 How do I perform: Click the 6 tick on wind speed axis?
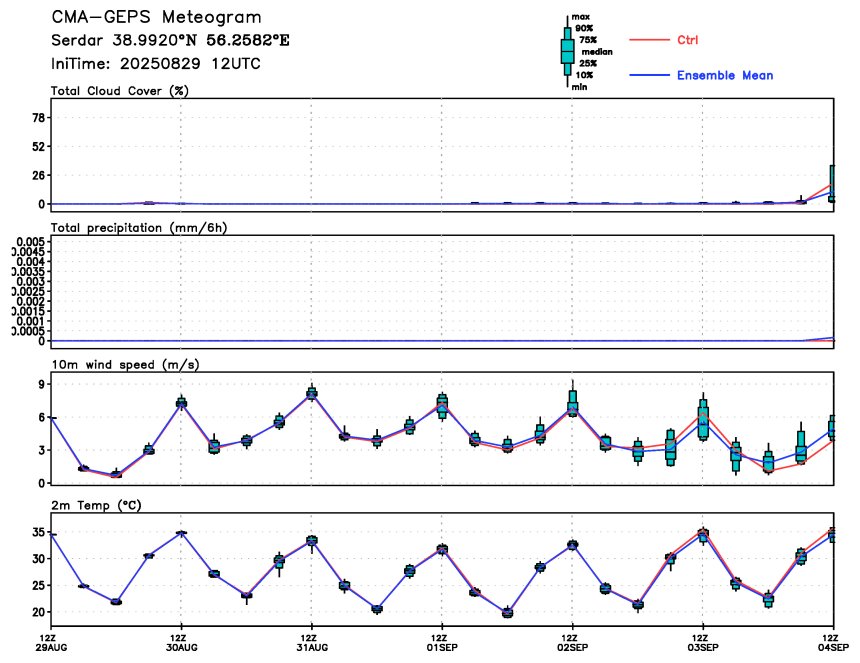coord(41,417)
